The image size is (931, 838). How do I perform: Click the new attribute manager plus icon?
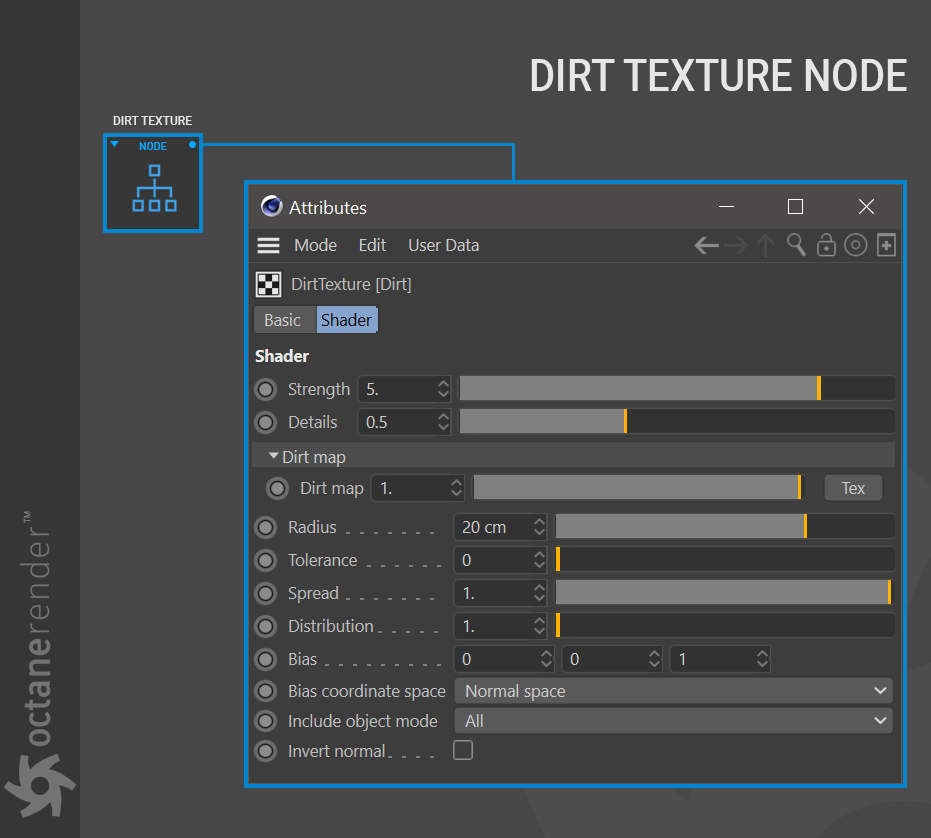point(886,245)
